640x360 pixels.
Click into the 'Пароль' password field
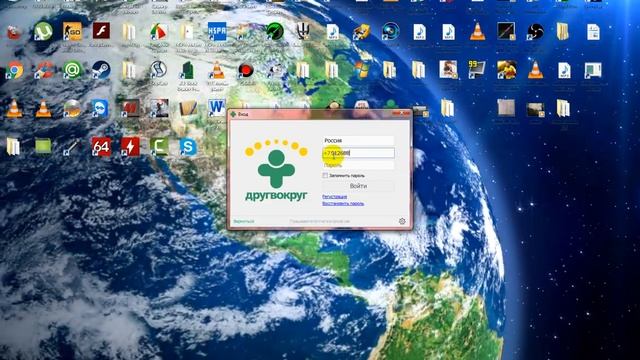coord(358,165)
